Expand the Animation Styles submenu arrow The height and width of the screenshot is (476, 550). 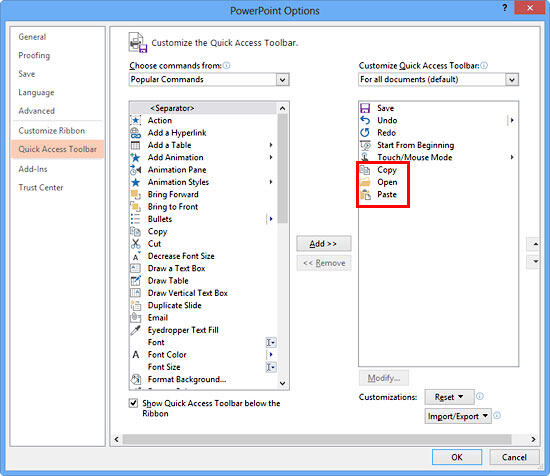point(271,182)
